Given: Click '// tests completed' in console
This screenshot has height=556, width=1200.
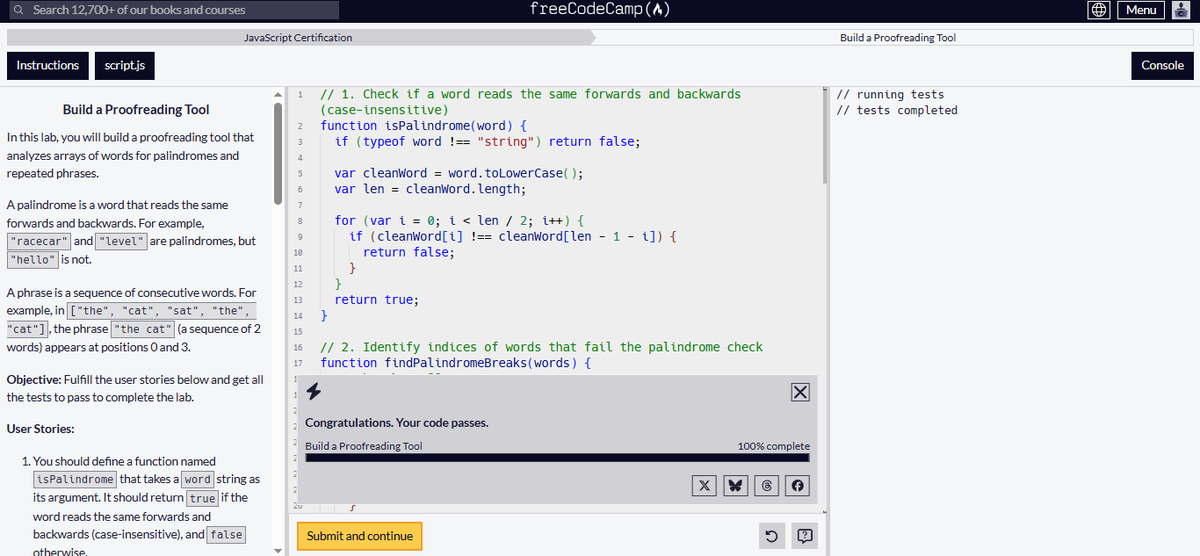Looking at the screenshot, I should [x=896, y=110].
